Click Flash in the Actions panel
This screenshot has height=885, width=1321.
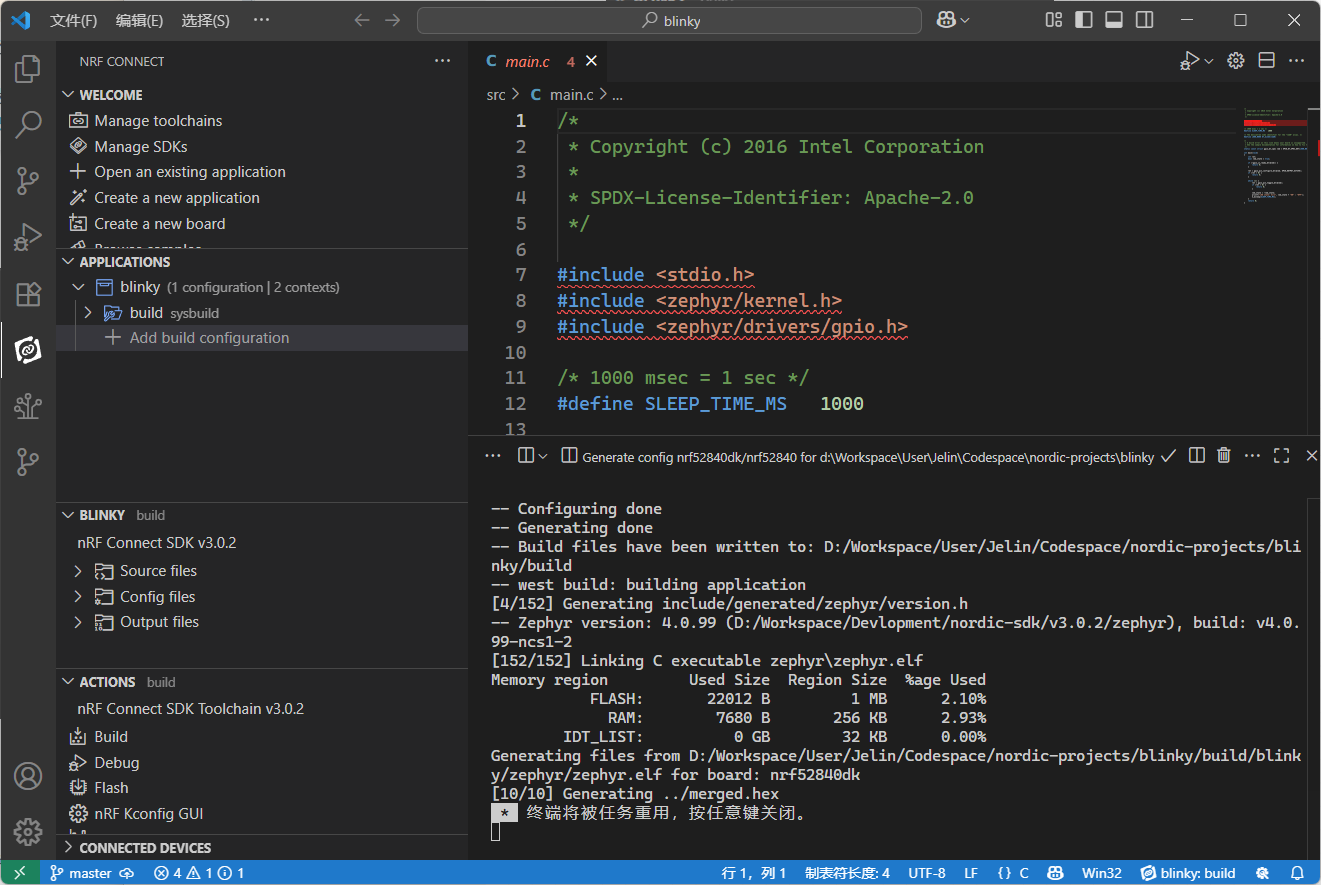[x=111, y=788]
